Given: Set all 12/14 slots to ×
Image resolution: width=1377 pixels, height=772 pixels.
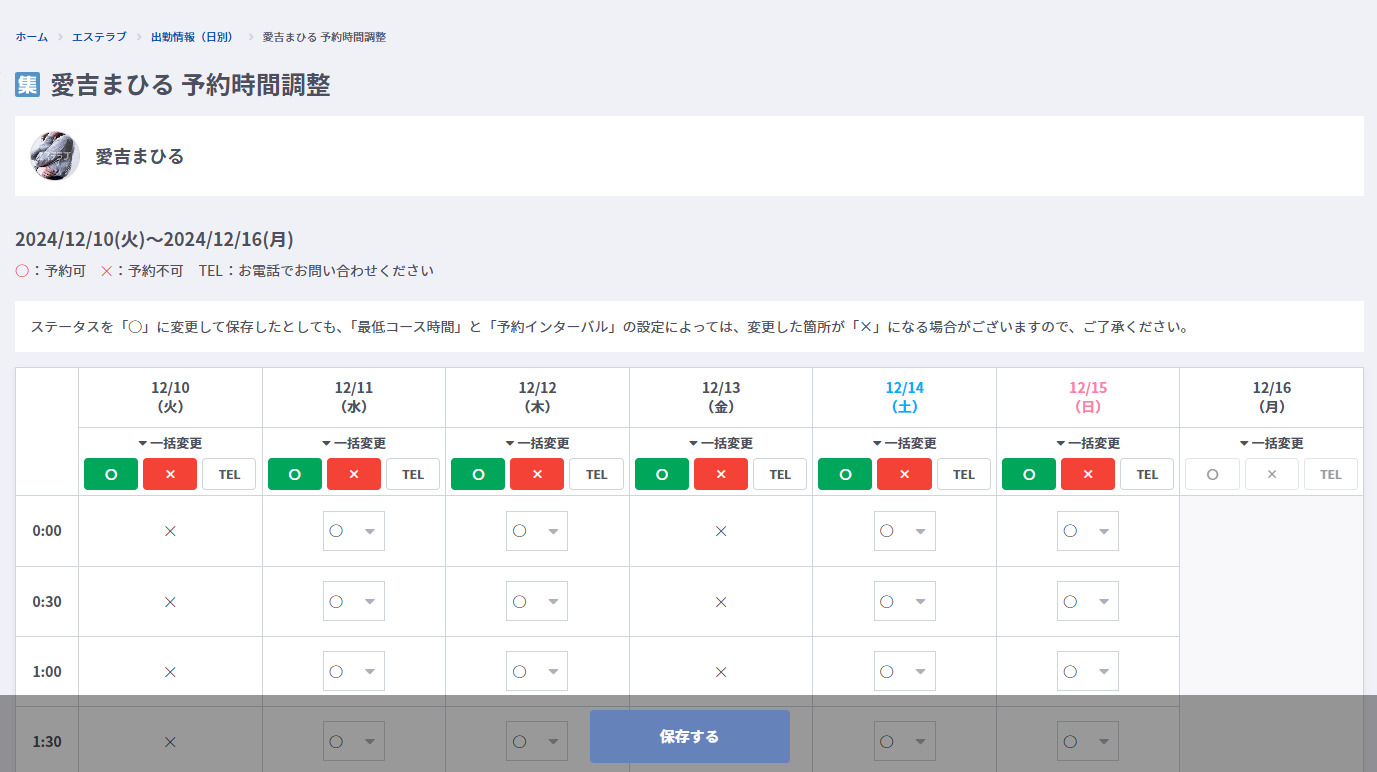Looking at the screenshot, I should click(x=904, y=474).
